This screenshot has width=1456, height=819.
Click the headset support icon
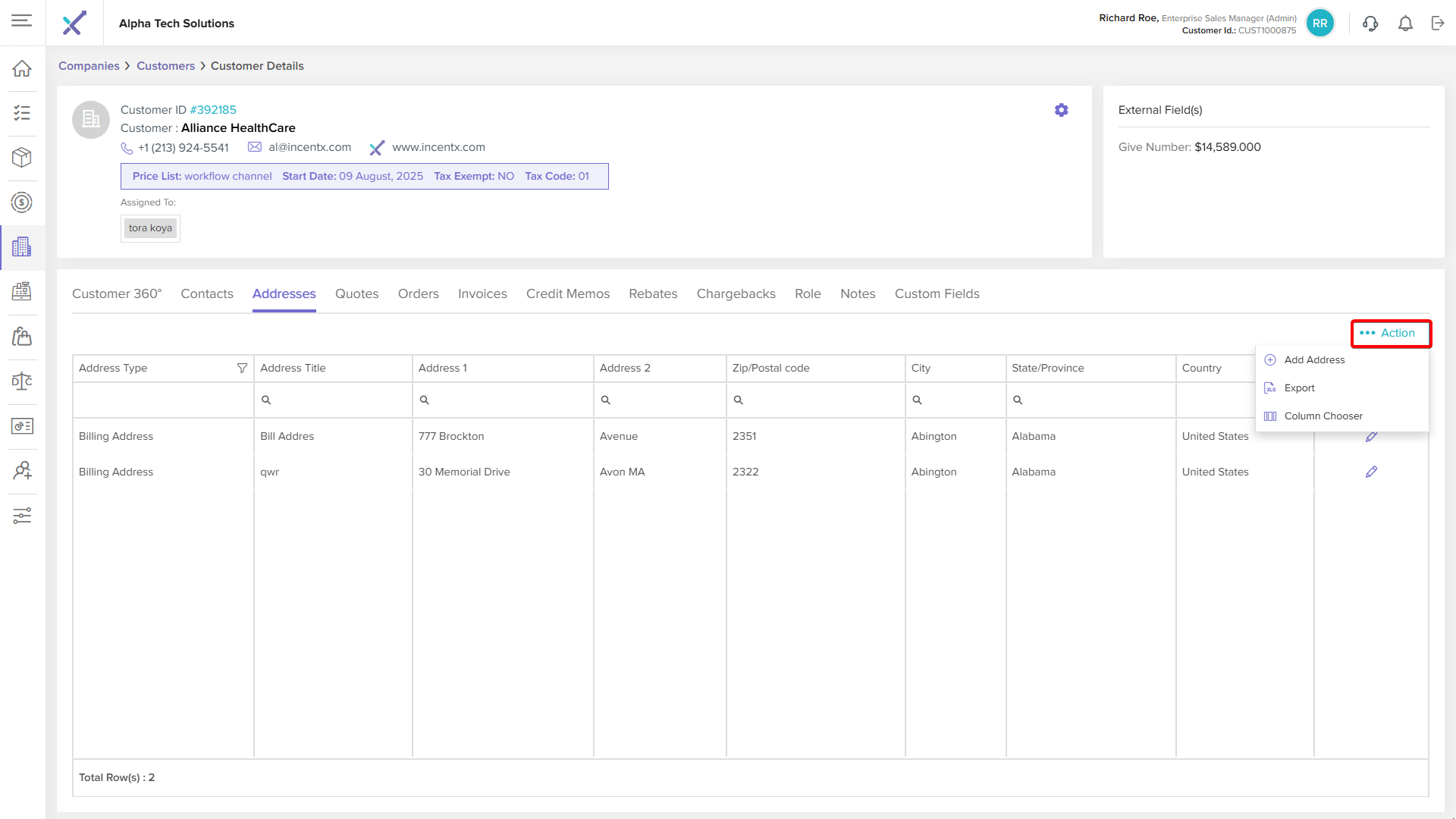pyautogui.click(x=1370, y=24)
